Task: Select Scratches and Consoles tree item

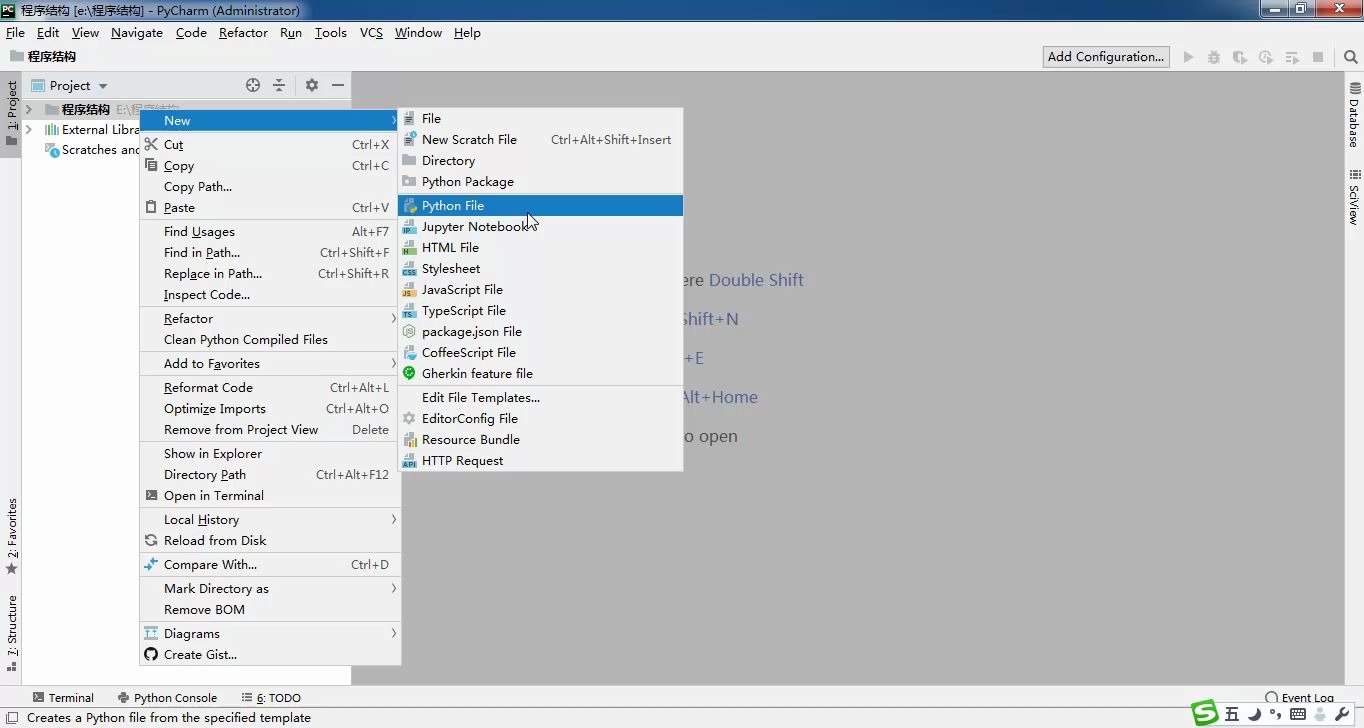Action: click(x=92, y=149)
